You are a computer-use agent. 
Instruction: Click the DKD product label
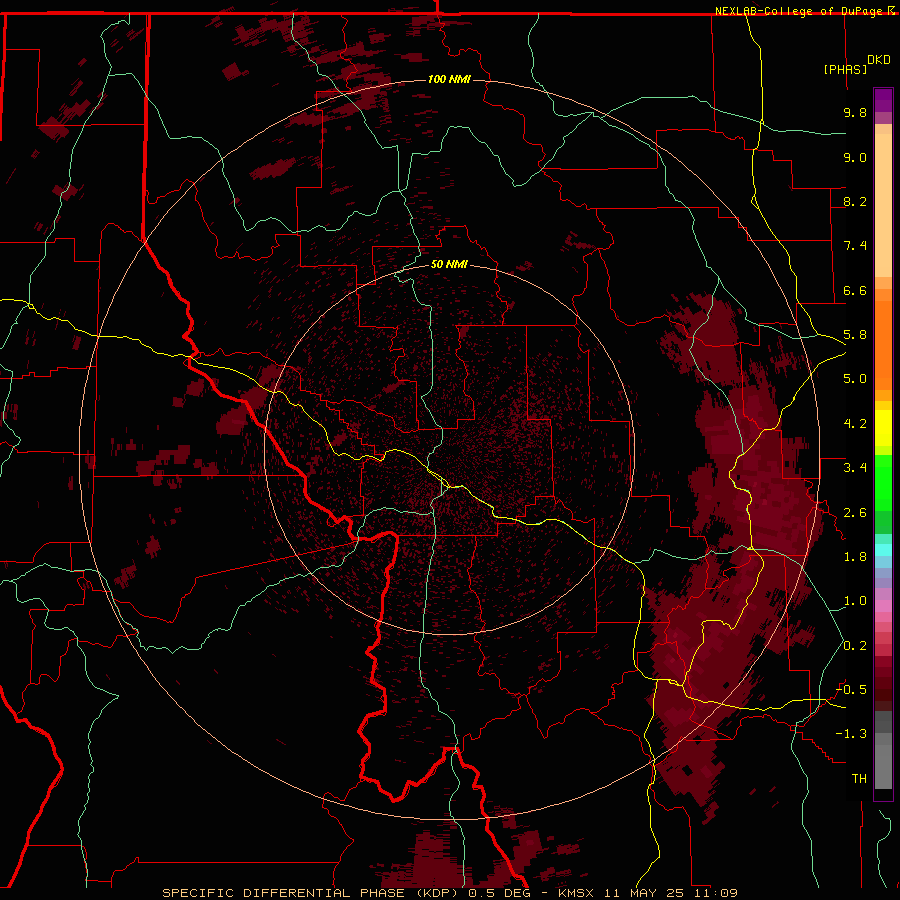[879, 60]
